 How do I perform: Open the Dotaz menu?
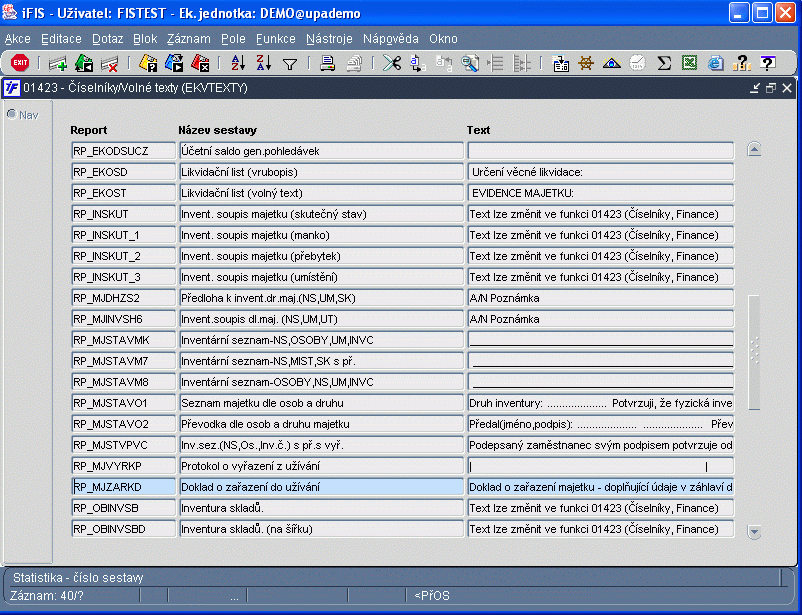tap(107, 39)
